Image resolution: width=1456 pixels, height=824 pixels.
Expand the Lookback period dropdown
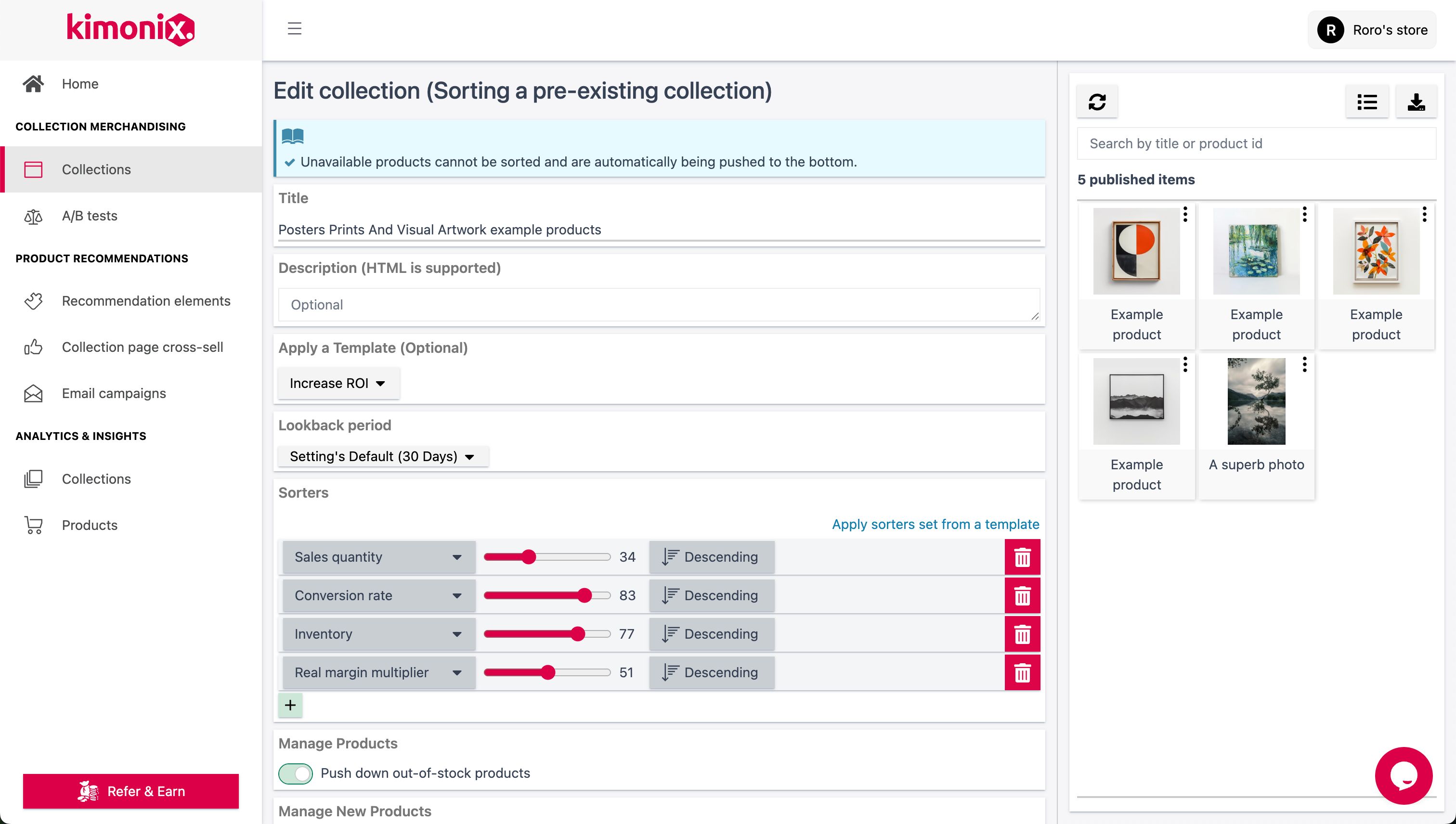pyautogui.click(x=382, y=457)
